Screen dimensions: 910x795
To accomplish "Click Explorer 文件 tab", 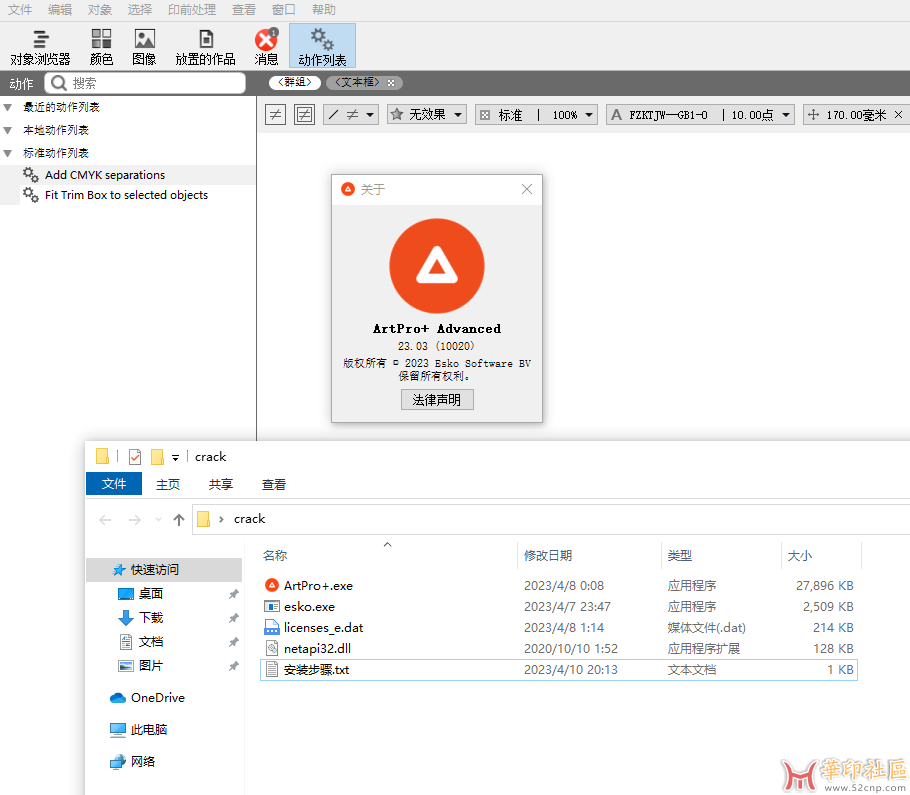I will click(114, 483).
